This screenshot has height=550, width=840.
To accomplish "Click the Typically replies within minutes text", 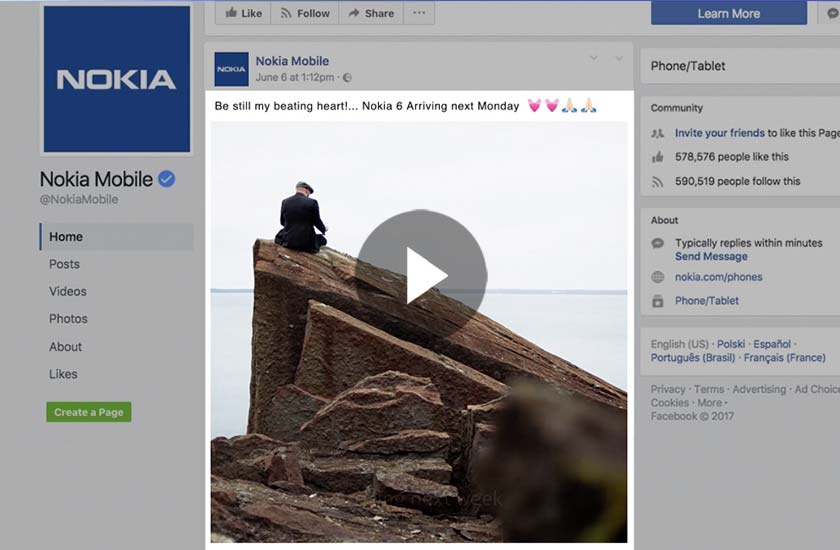I will [x=748, y=243].
